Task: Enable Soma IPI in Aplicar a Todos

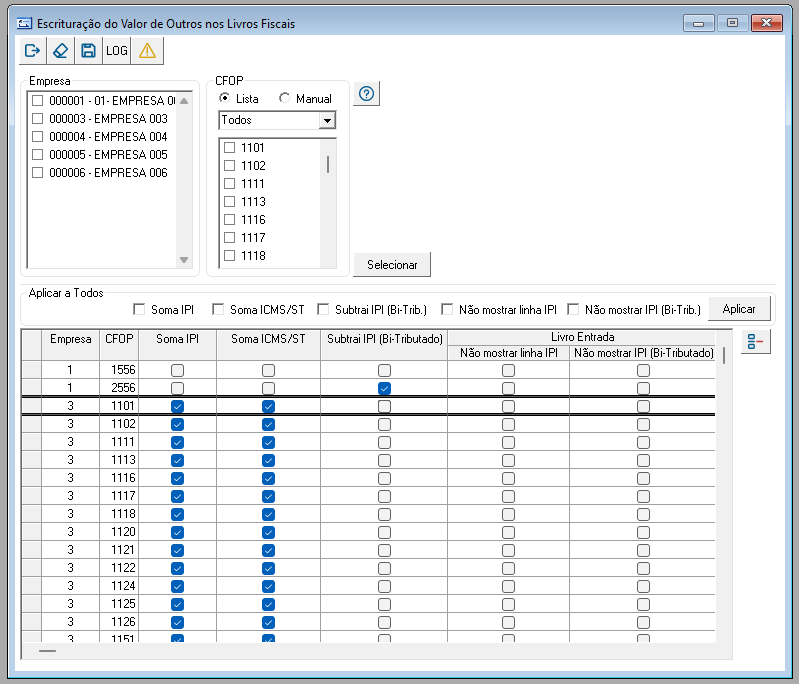Action: 139,309
